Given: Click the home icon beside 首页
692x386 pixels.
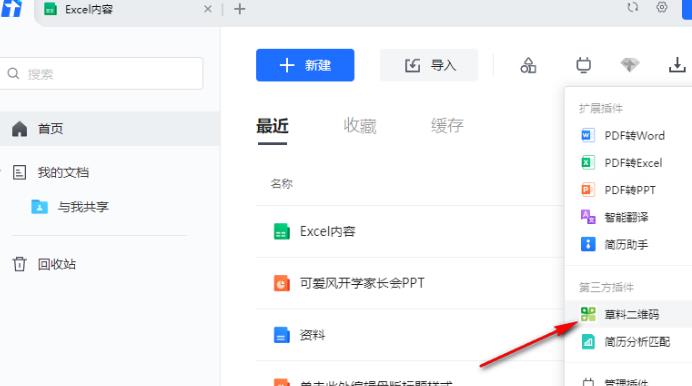Looking at the screenshot, I should (x=19, y=129).
